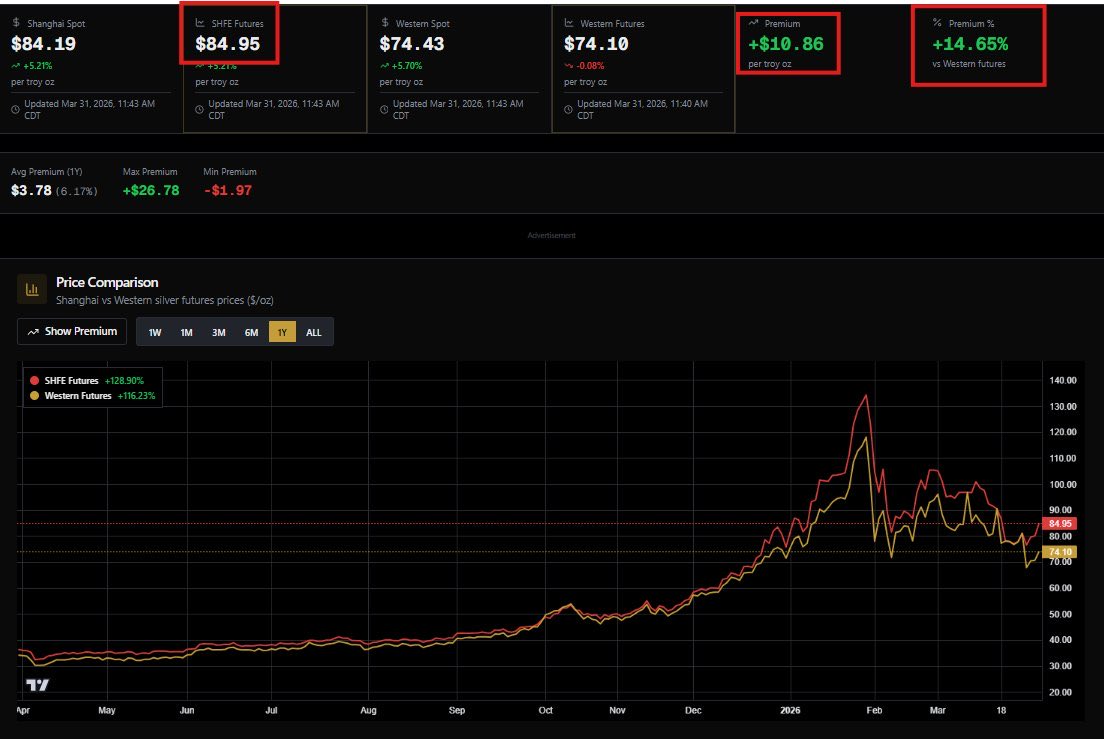
Task: Click the TradingView logo in the chart corner
Action: [x=35, y=684]
